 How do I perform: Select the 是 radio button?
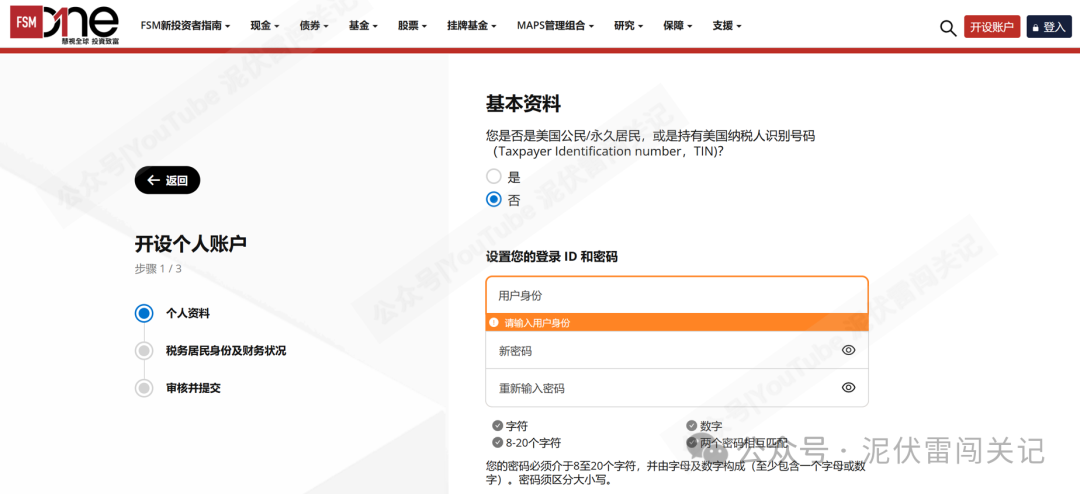493,176
